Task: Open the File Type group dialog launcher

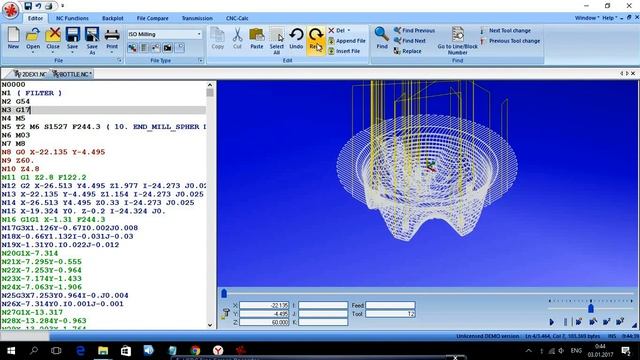Action: click(201, 60)
